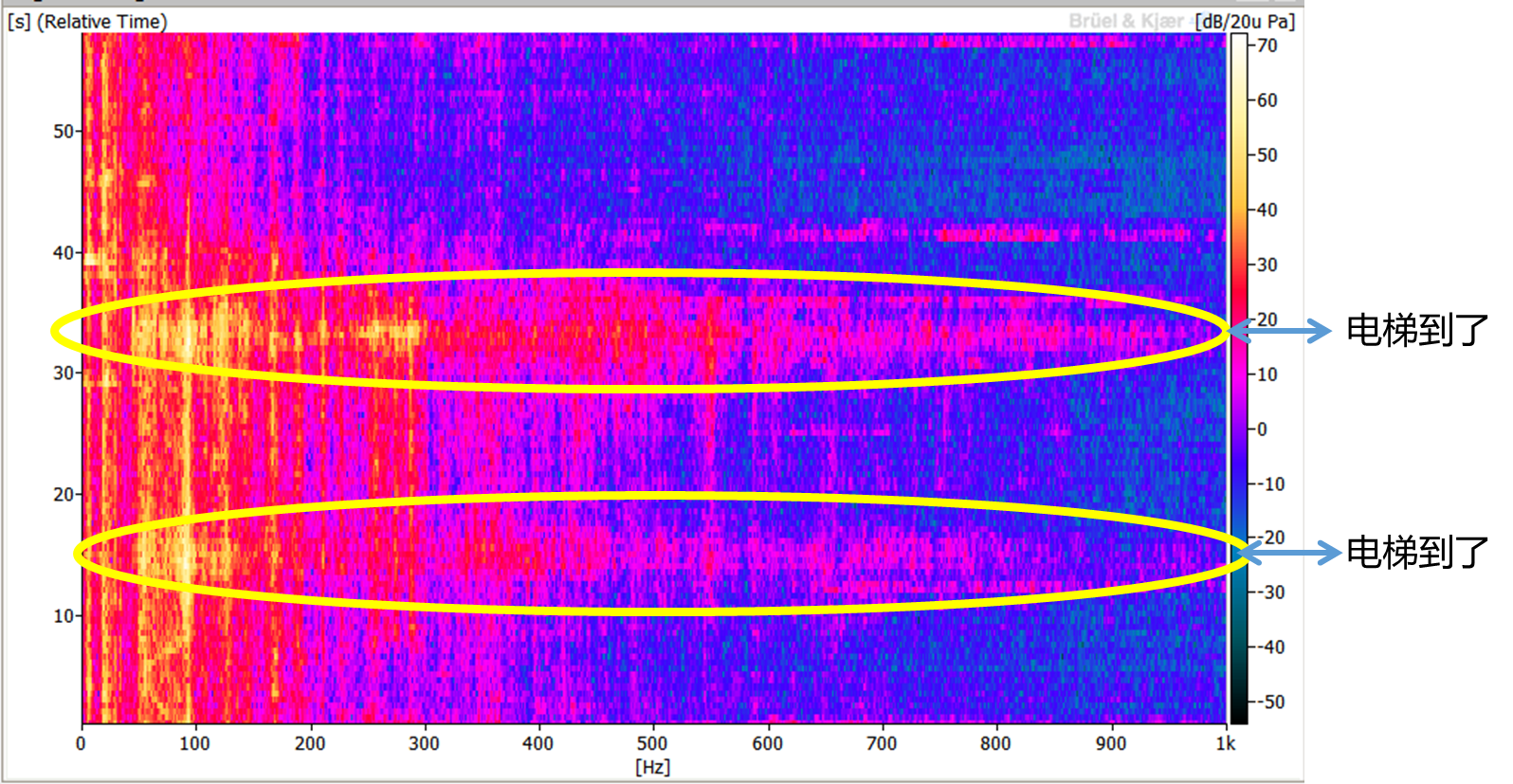Click the 800 tick on the frequency axis
Viewport: 1513px width, 784px height.
[995, 744]
